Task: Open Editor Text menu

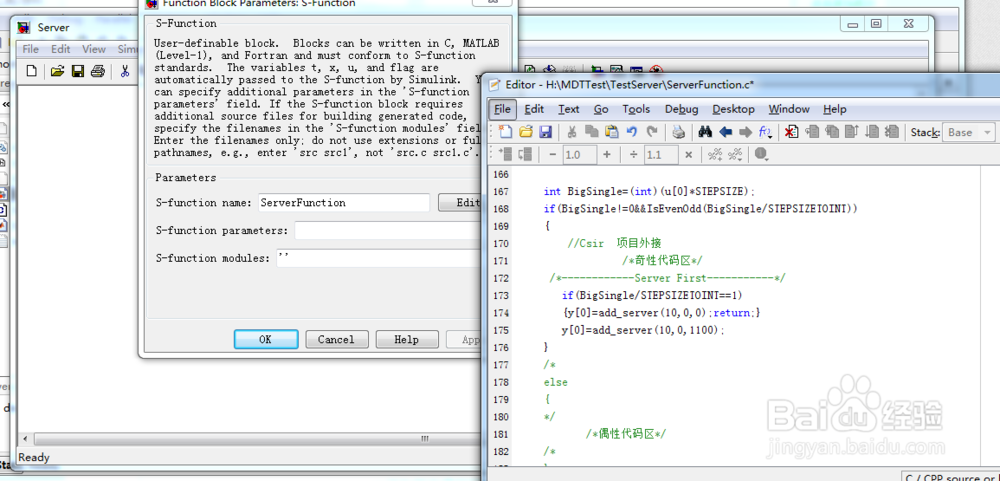Action: (x=568, y=109)
